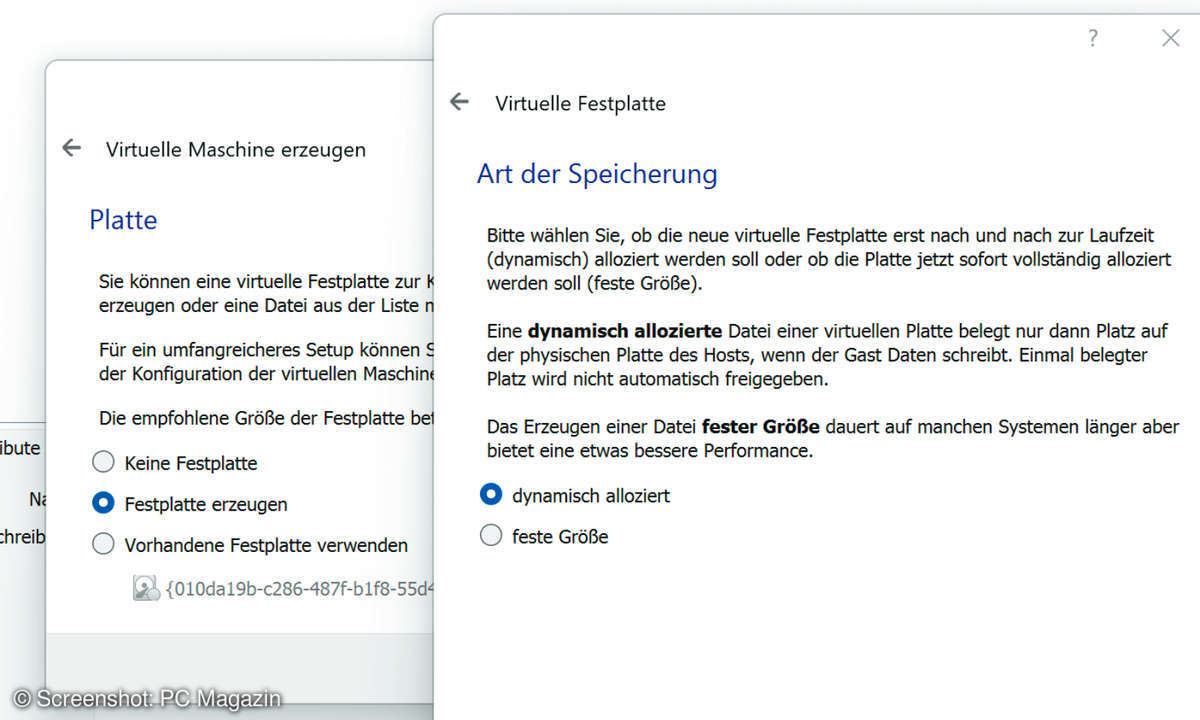
Task: Choose the 'feste Größe' radio option
Action: pyautogui.click(x=491, y=536)
